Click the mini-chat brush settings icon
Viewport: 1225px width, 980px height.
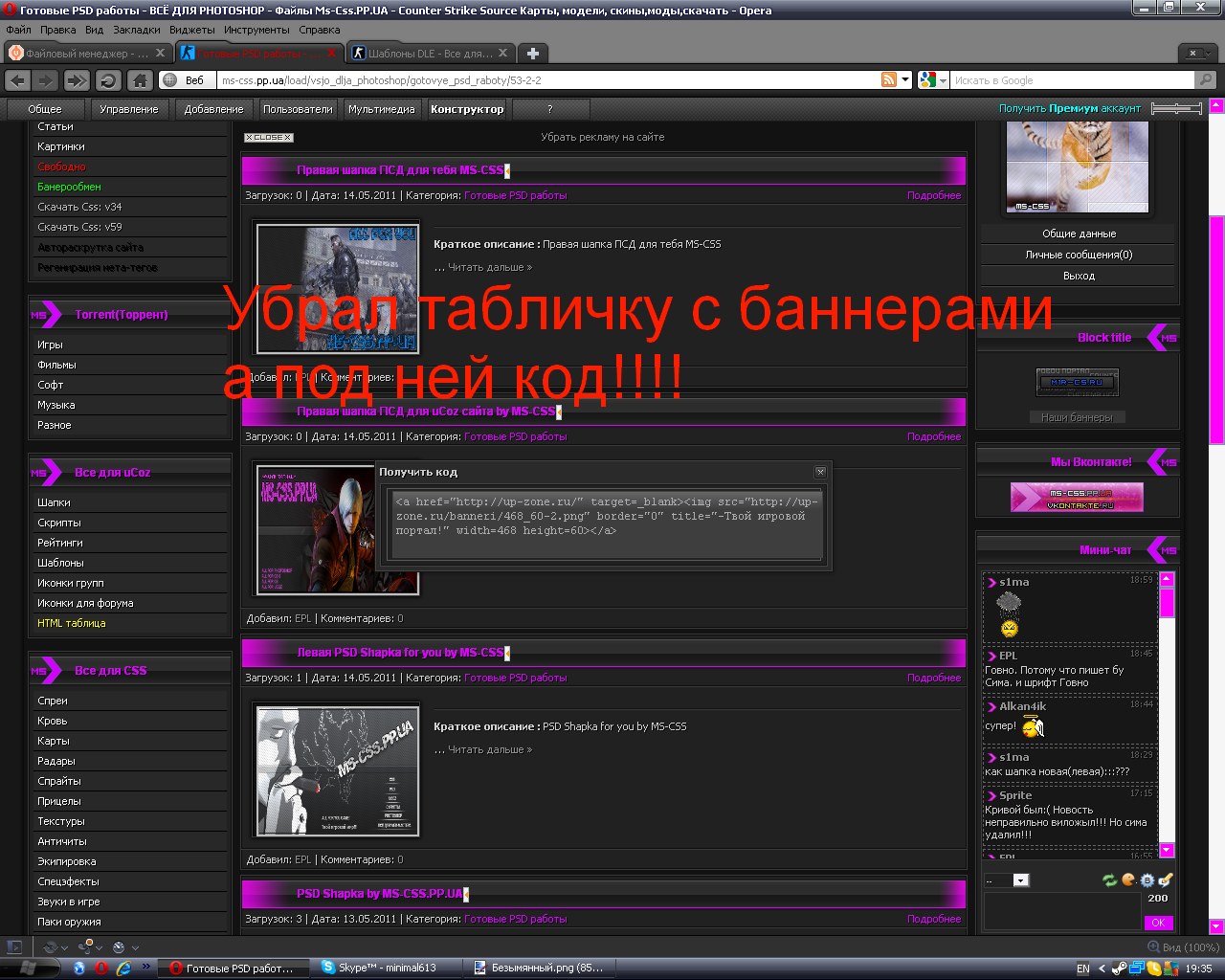[x=1166, y=880]
